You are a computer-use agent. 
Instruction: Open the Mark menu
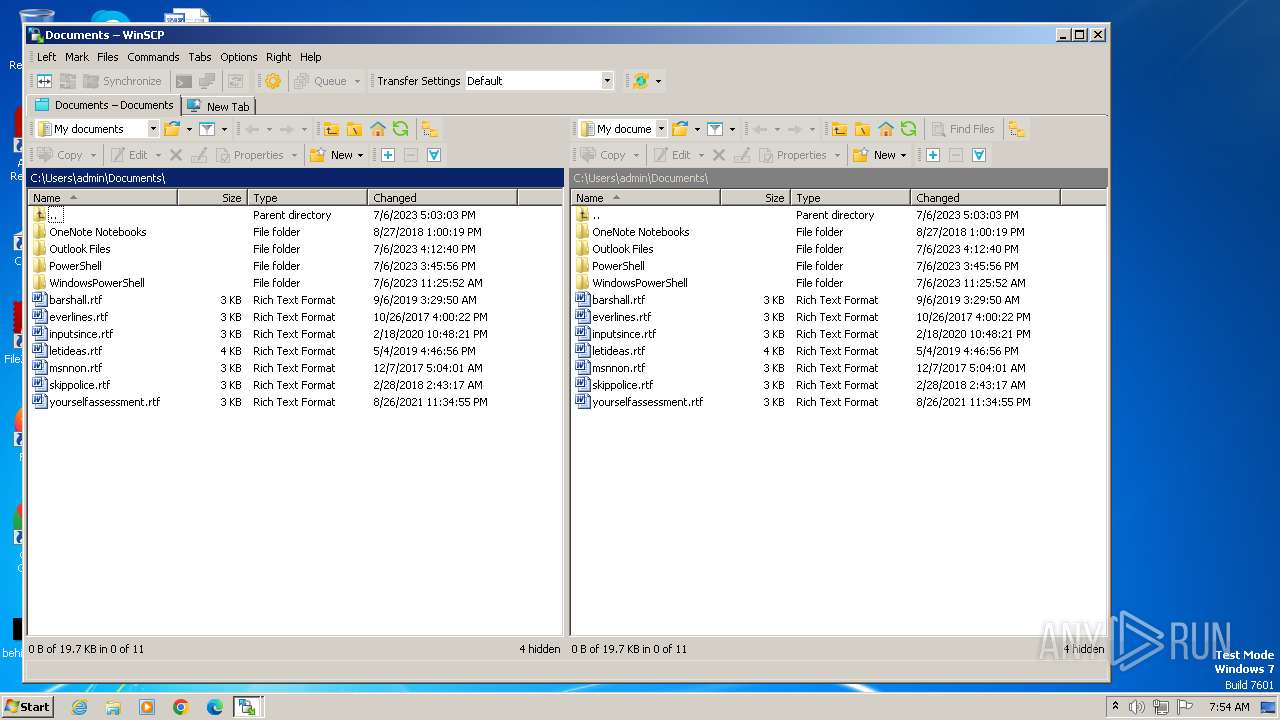pos(77,57)
